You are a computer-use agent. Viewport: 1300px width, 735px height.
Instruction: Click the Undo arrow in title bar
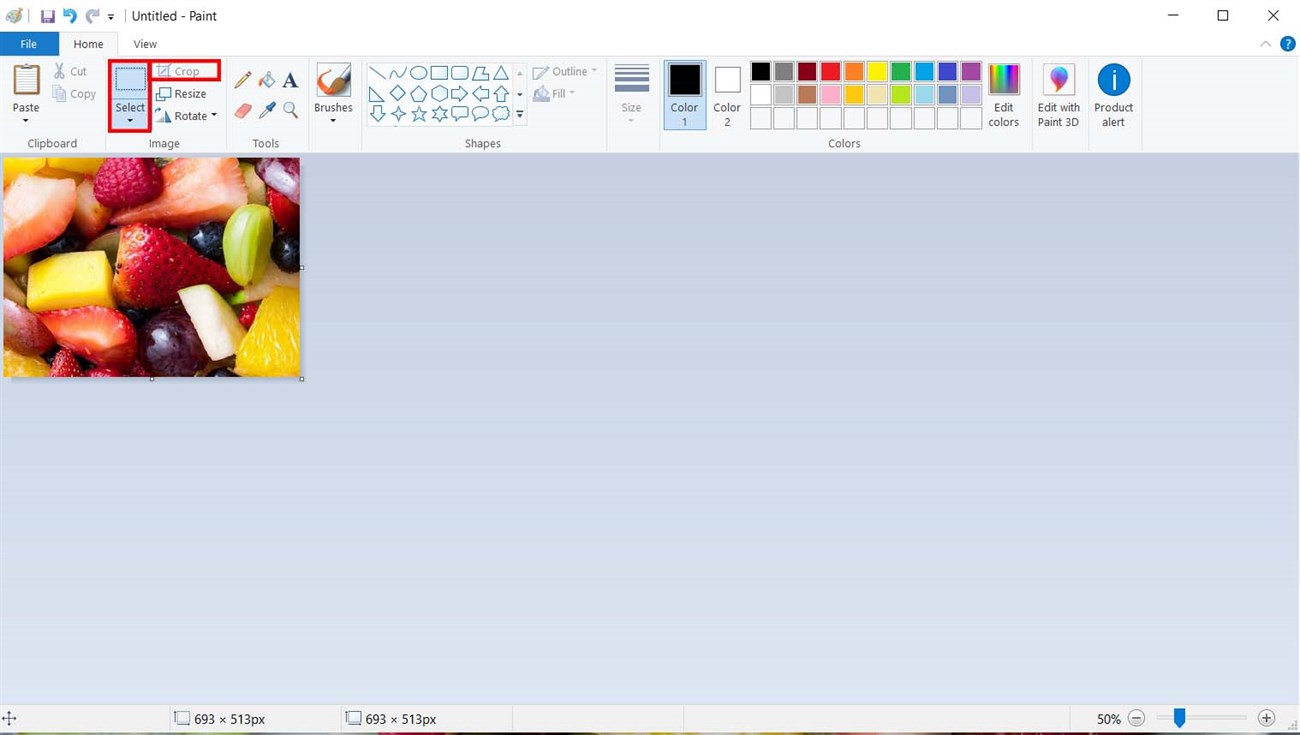pos(69,16)
